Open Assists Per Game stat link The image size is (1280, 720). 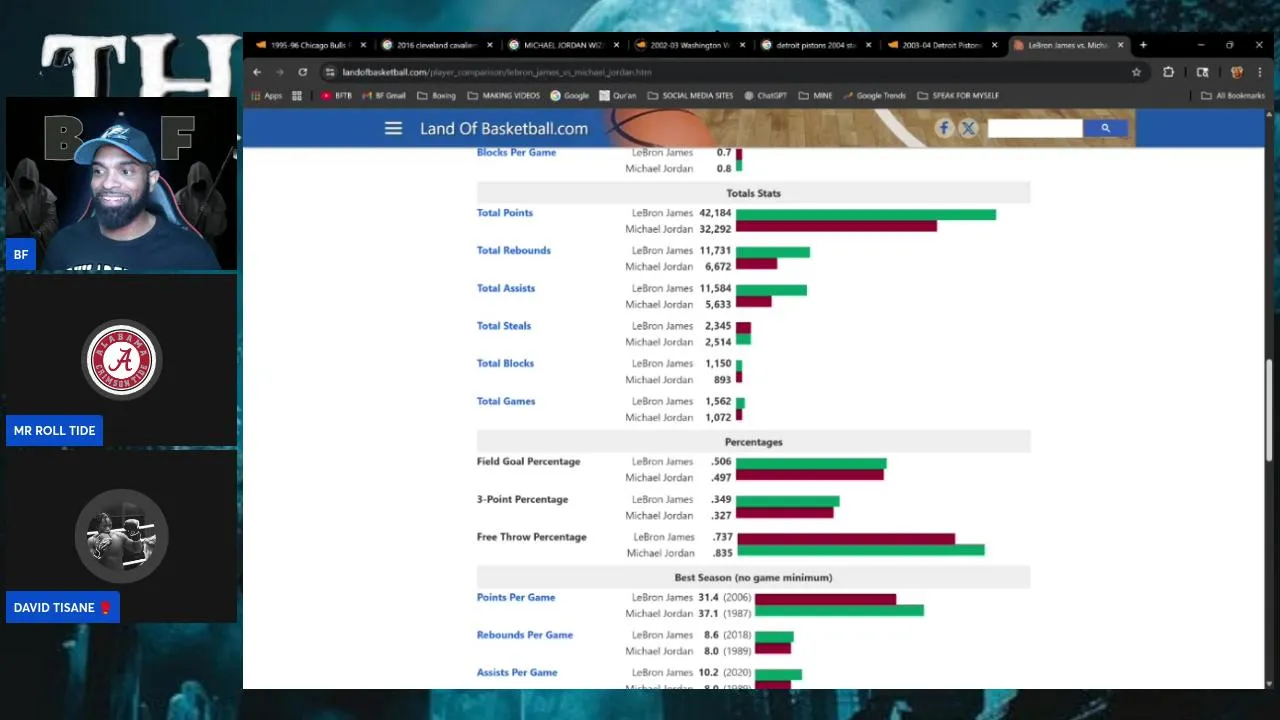pyautogui.click(x=517, y=673)
